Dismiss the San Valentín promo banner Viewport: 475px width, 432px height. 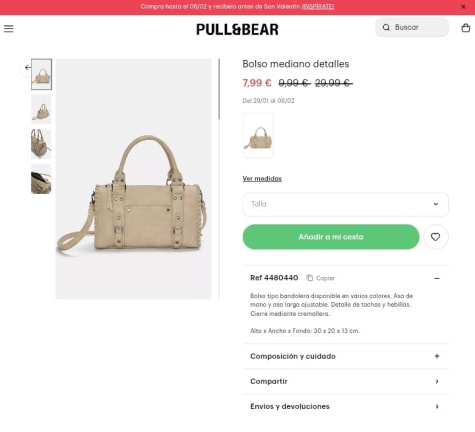tap(463, 7)
